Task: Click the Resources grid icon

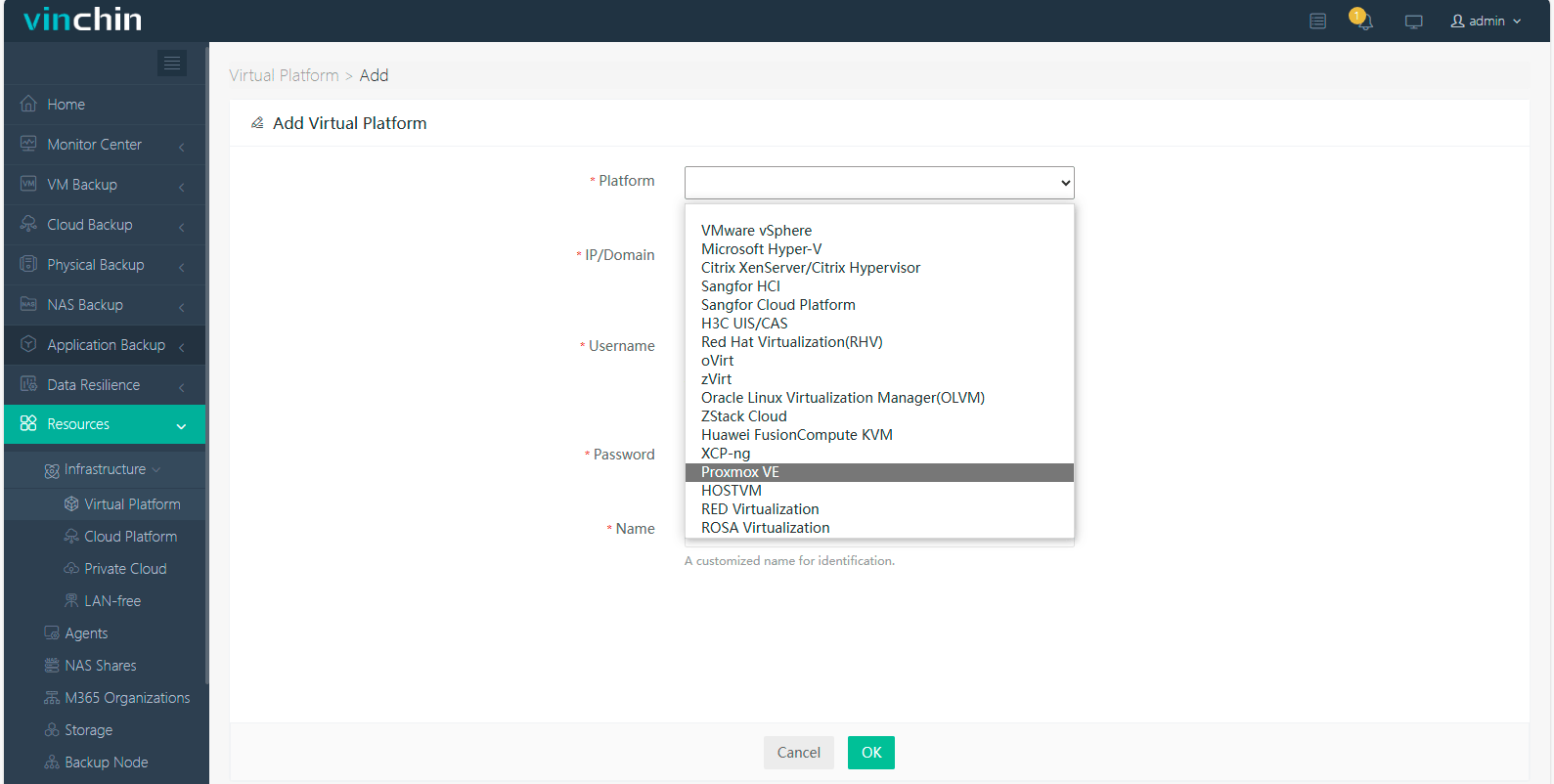Action: point(28,423)
